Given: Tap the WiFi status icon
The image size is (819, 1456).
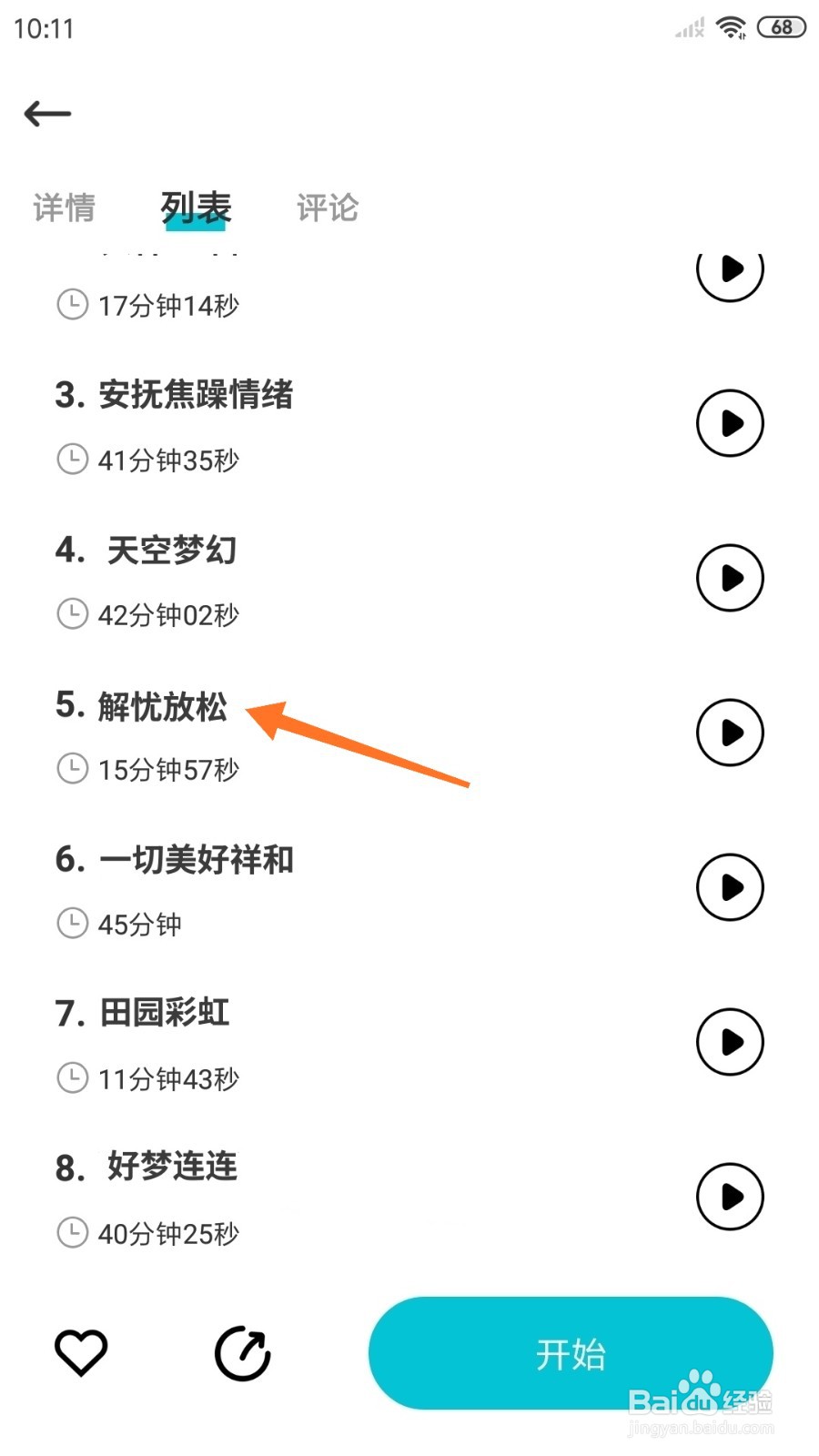Looking at the screenshot, I should point(731,27).
